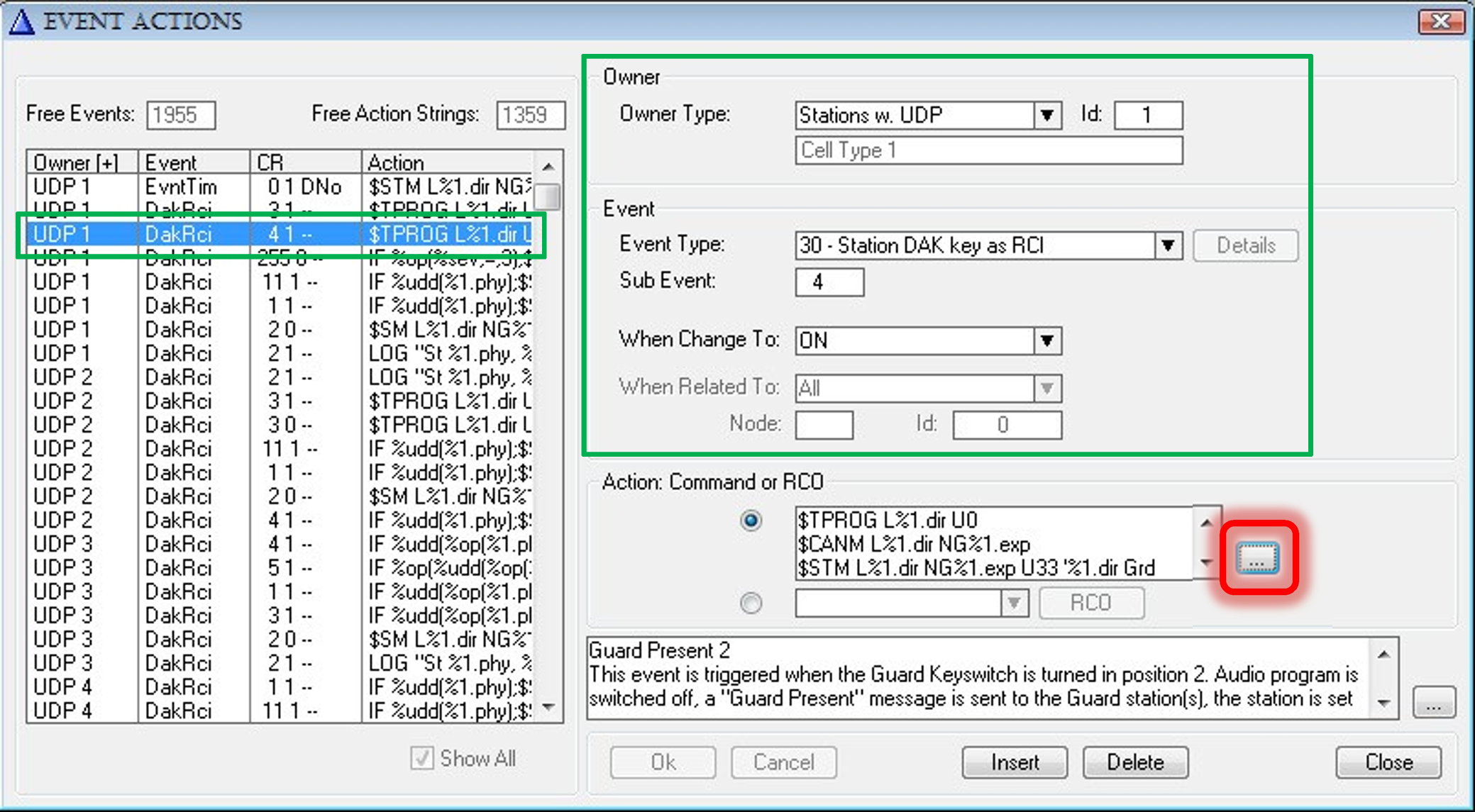The image size is (1475, 812).
Task: Click the Event Actions title bar icon
Action: pyautogui.click(x=21, y=21)
